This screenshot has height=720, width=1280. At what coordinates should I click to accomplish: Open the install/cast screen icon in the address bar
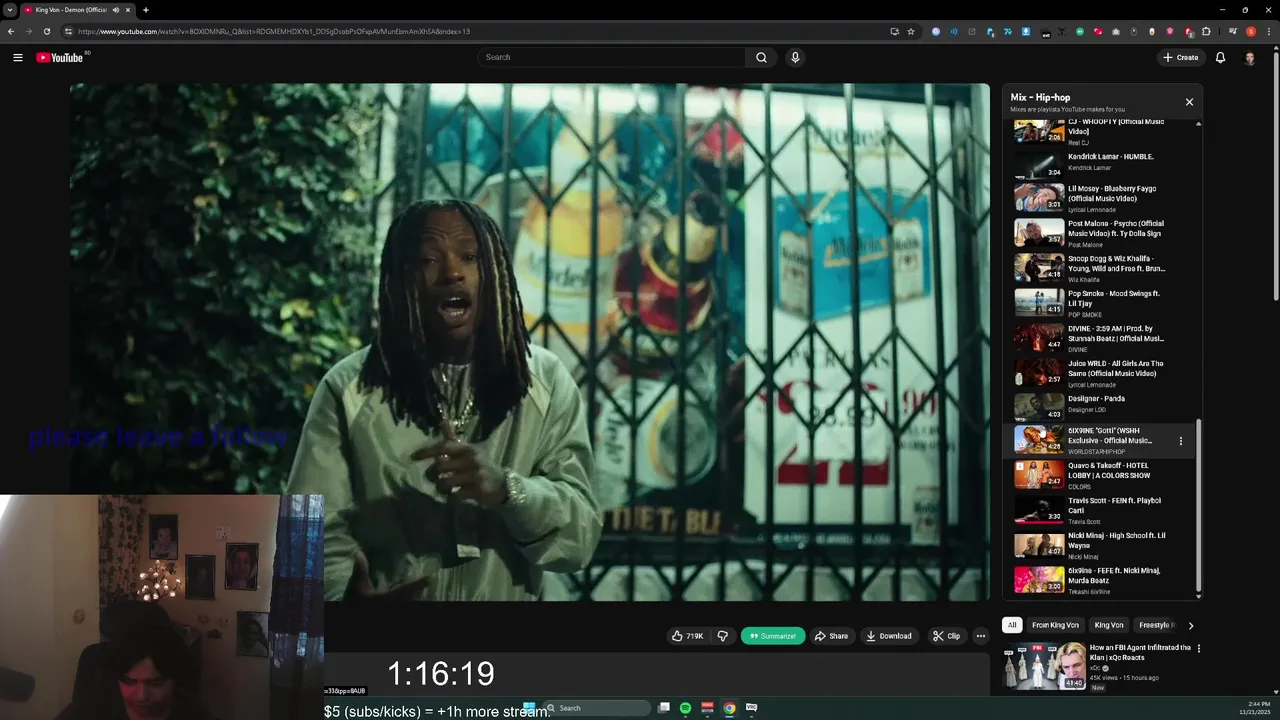(894, 31)
